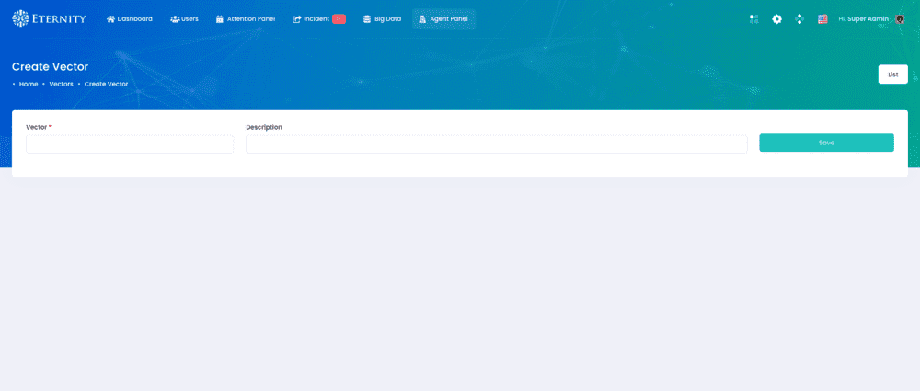The image size is (920, 391).
Task: Click the List button
Action: pos(893,75)
